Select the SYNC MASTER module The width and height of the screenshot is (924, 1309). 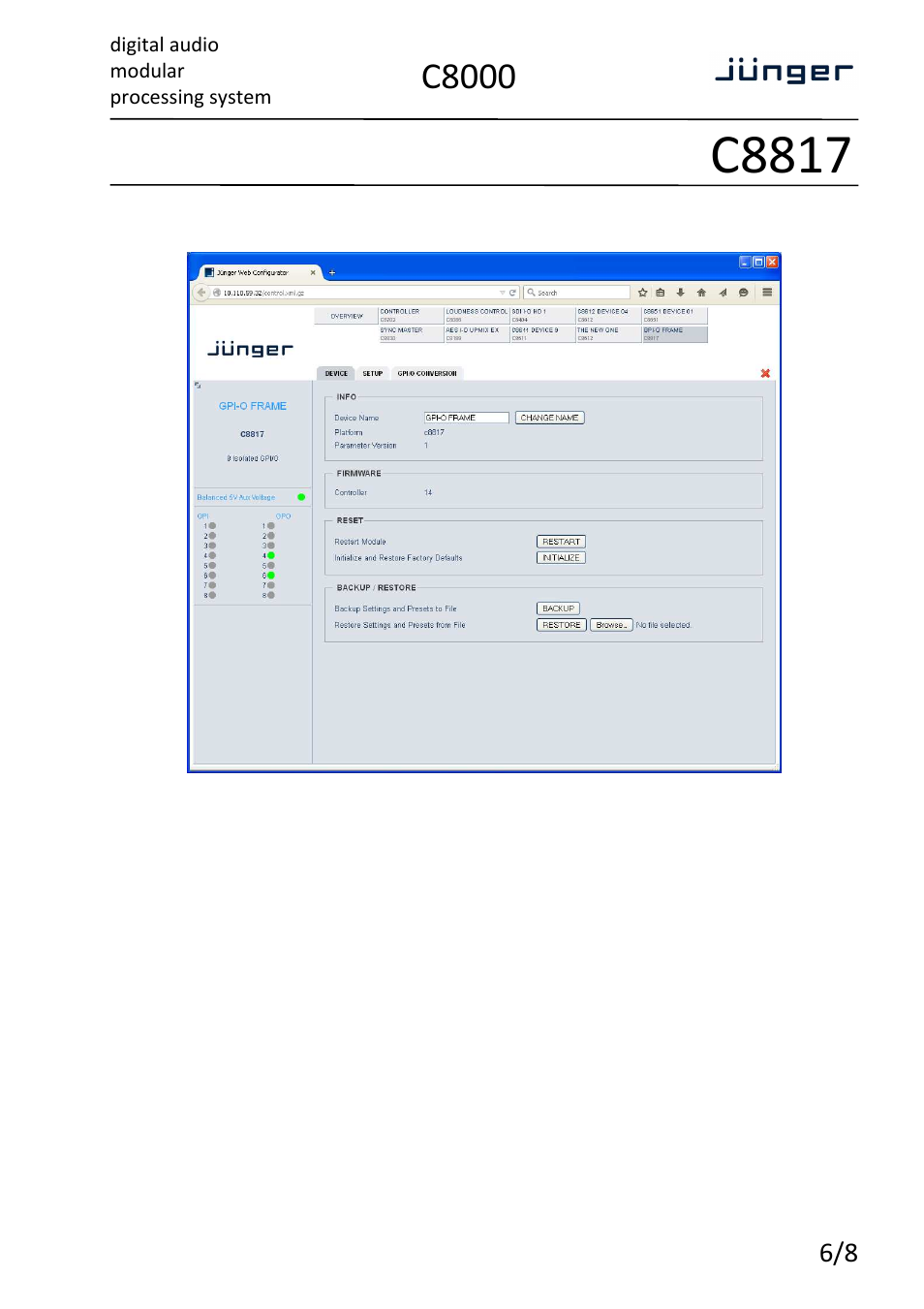[x=411, y=334]
